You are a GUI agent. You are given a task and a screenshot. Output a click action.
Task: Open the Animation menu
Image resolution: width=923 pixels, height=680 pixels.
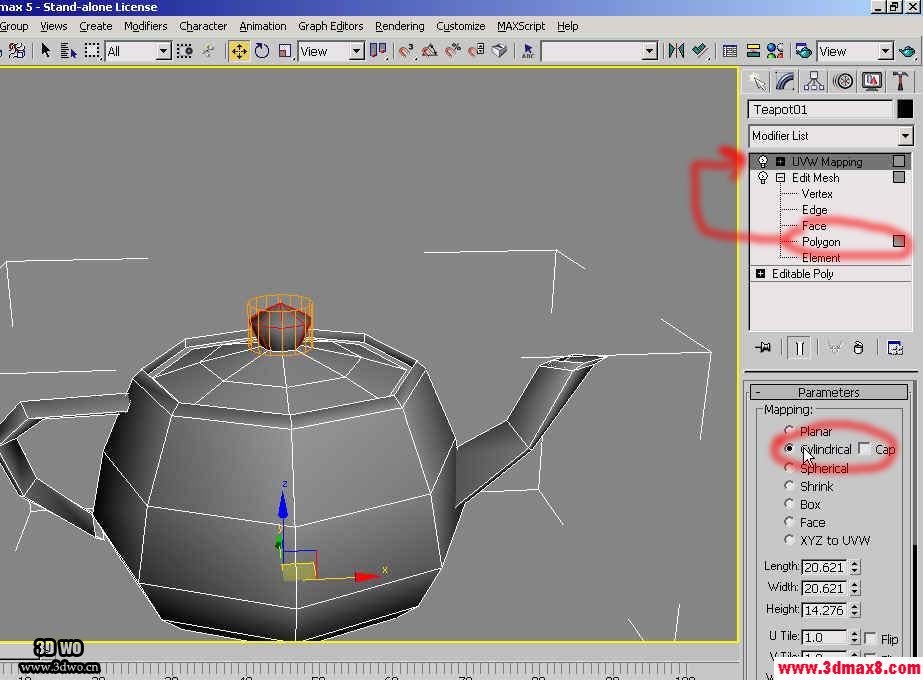(263, 26)
